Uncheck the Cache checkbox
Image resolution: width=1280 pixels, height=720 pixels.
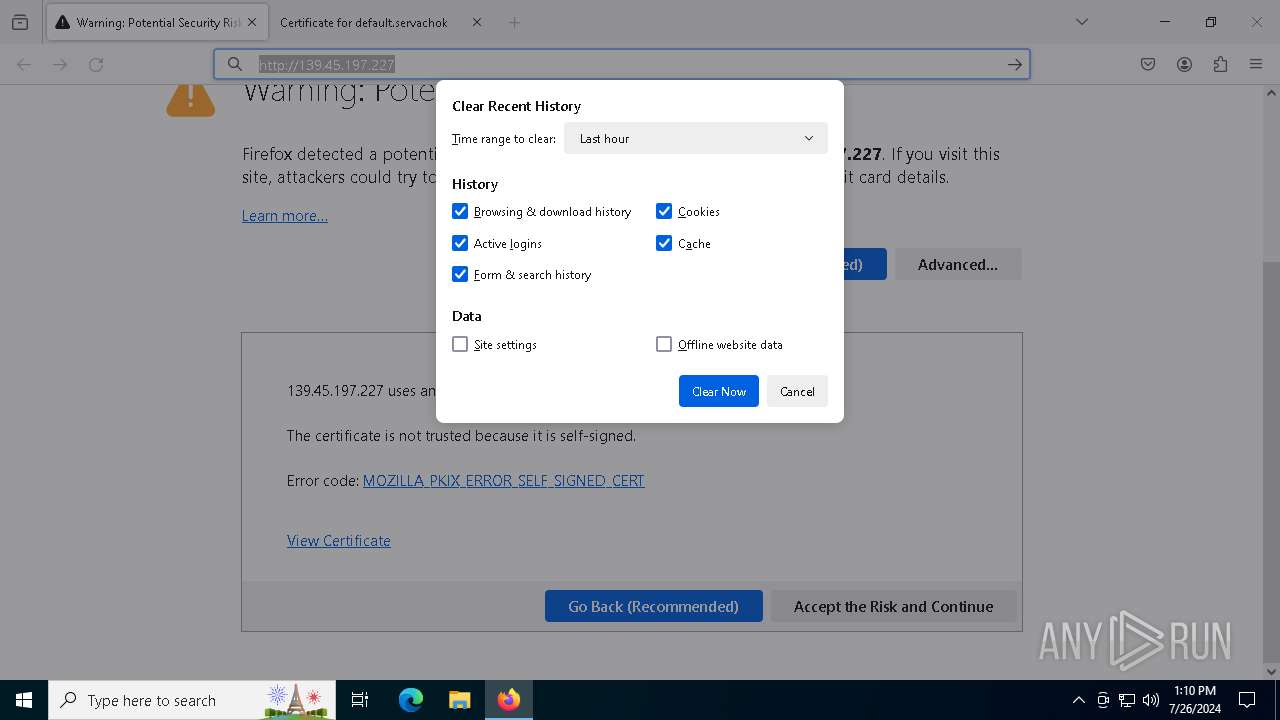point(664,243)
